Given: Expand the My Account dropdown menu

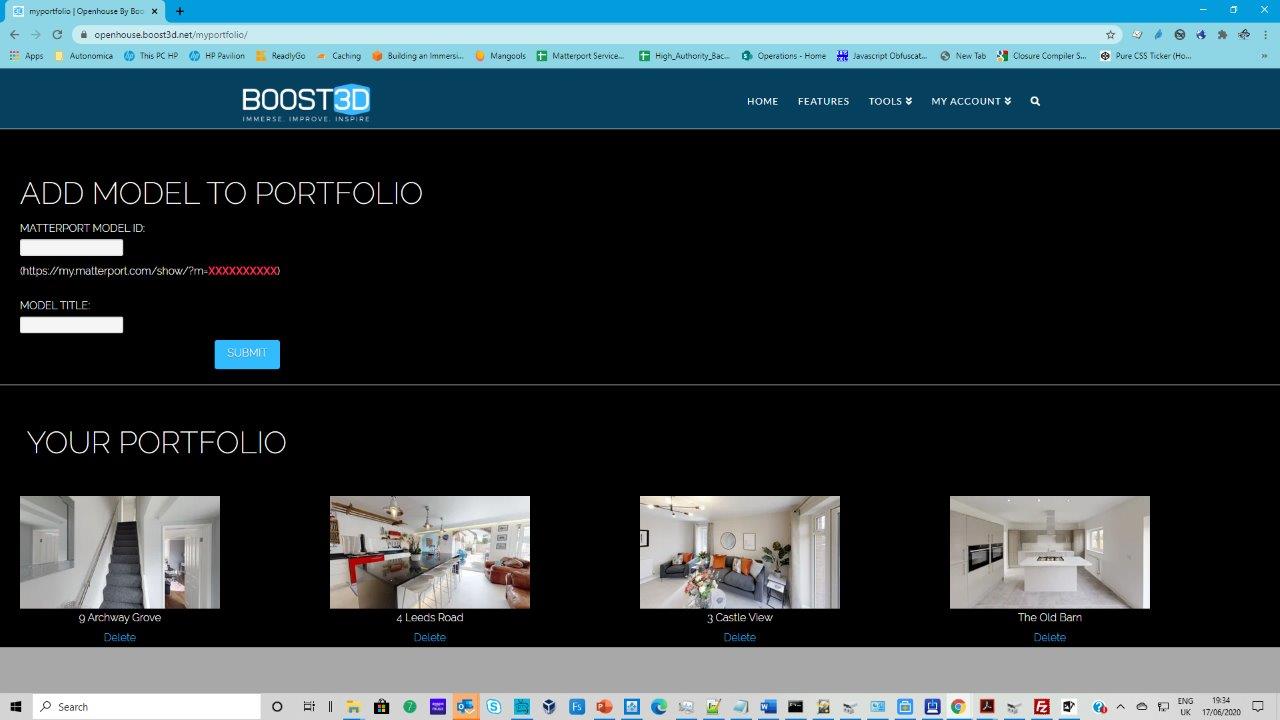Looking at the screenshot, I should point(971,101).
